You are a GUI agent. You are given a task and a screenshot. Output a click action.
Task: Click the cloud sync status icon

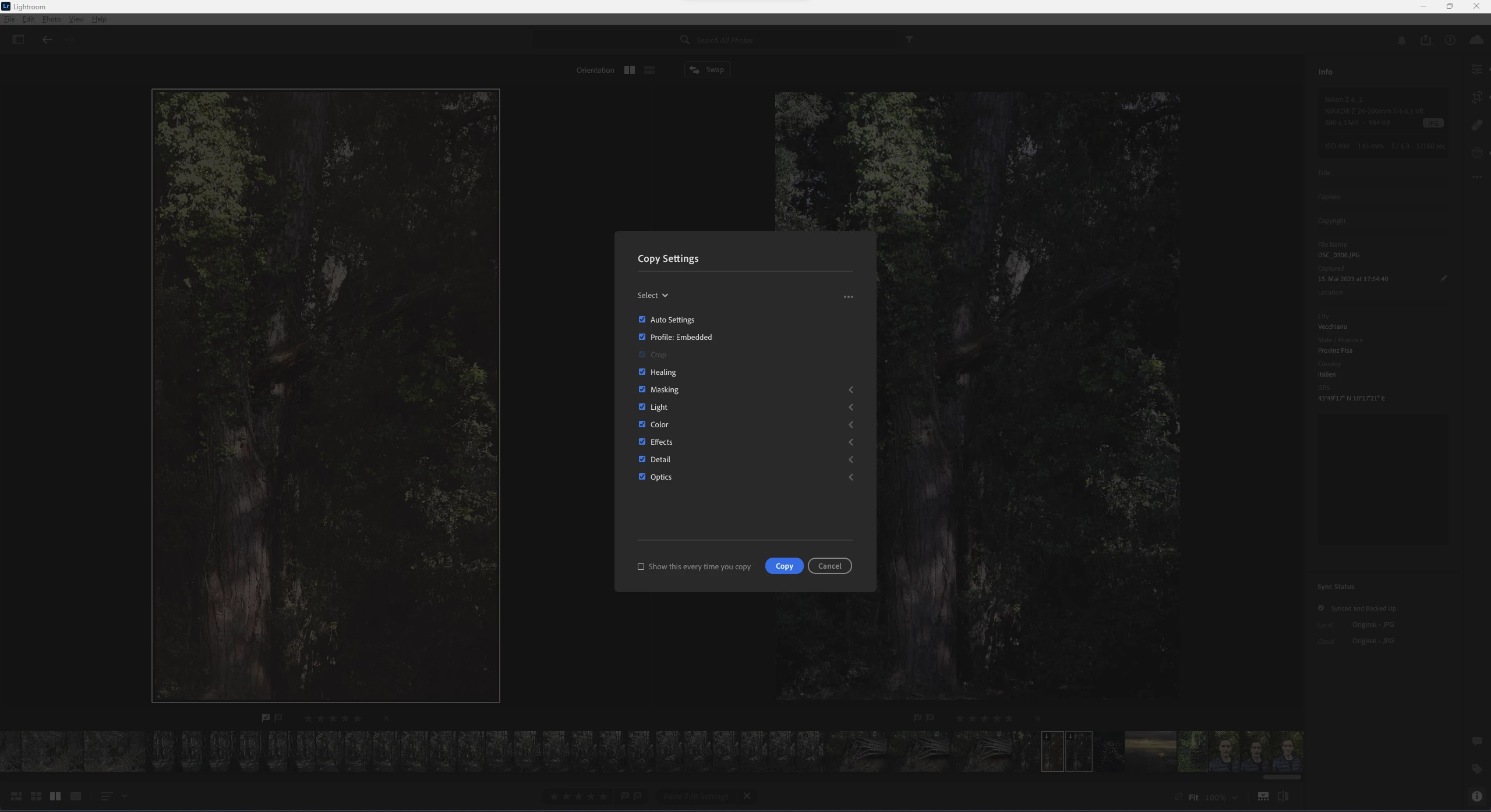click(x=1476, y=40)
